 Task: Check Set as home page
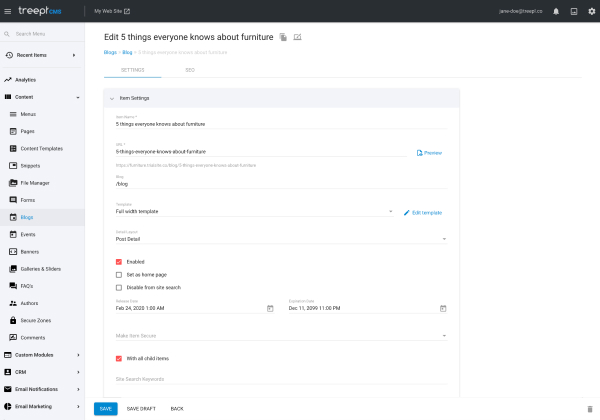(x=119, y=275)
